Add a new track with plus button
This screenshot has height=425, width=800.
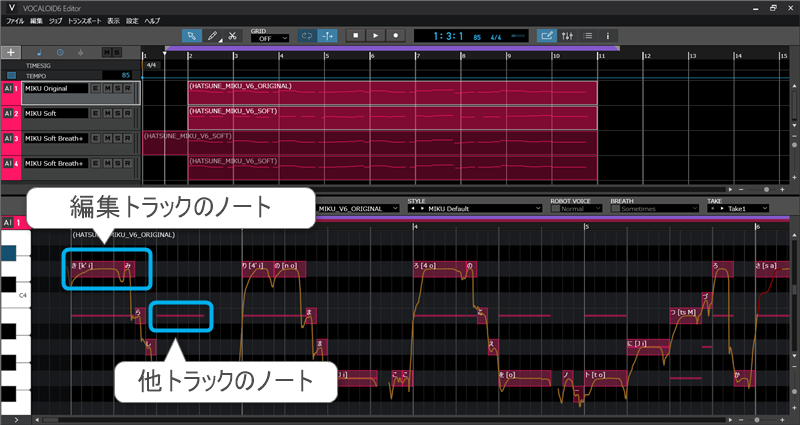[11, 53]
